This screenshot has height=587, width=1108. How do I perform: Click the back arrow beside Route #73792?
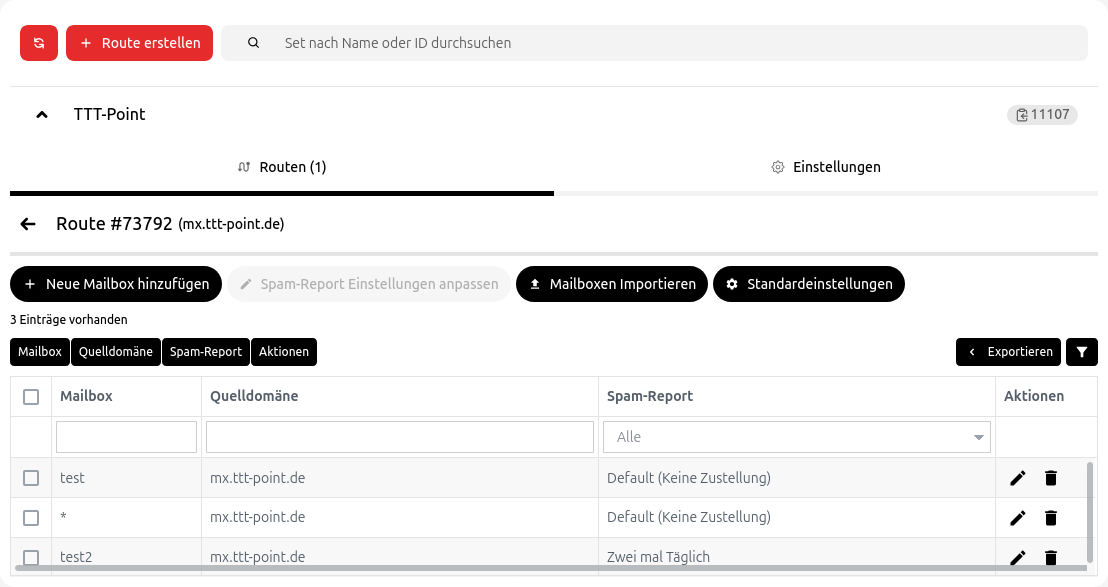pyautogui.click(x=28, y=224)
